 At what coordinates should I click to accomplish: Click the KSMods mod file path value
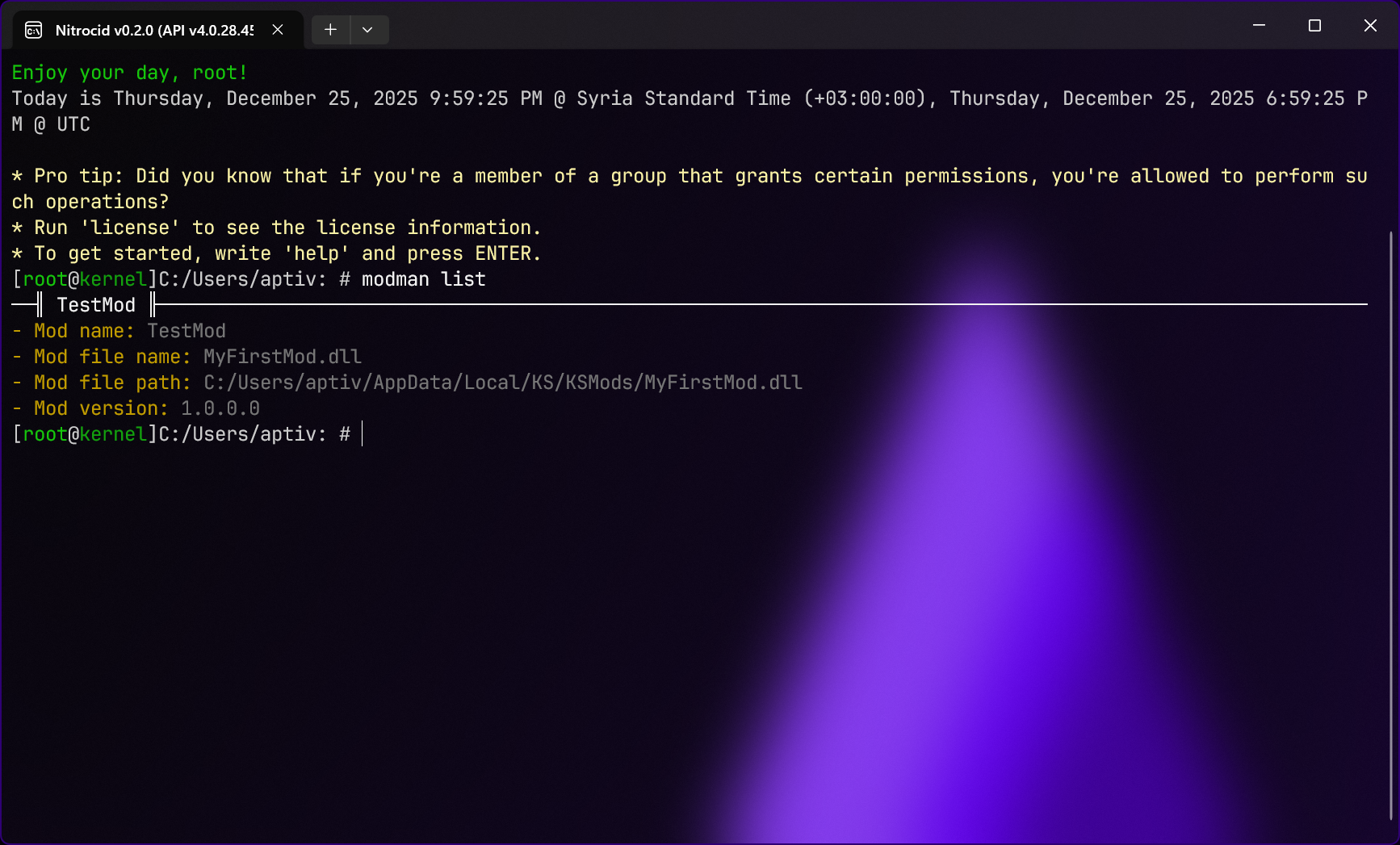click(502, 383)
